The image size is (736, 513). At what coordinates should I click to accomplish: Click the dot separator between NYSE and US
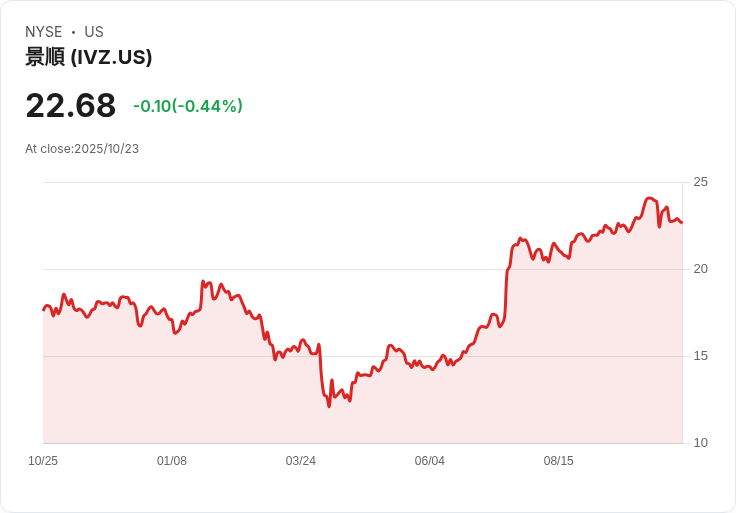(x=74, y=32)
